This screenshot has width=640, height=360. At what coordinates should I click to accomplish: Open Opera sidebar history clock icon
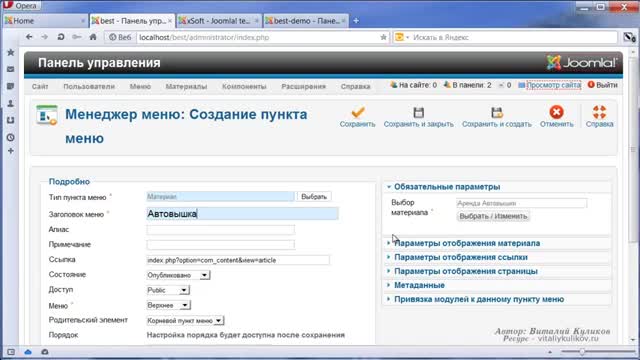(x=11, y=138)
